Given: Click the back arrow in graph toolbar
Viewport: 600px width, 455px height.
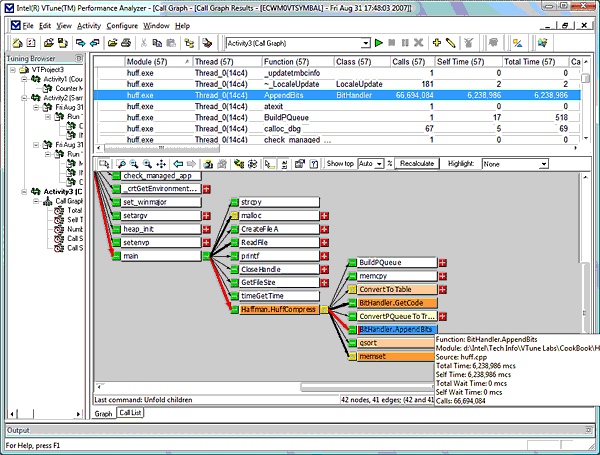Looking at the screenshot, I should [179, 164].
